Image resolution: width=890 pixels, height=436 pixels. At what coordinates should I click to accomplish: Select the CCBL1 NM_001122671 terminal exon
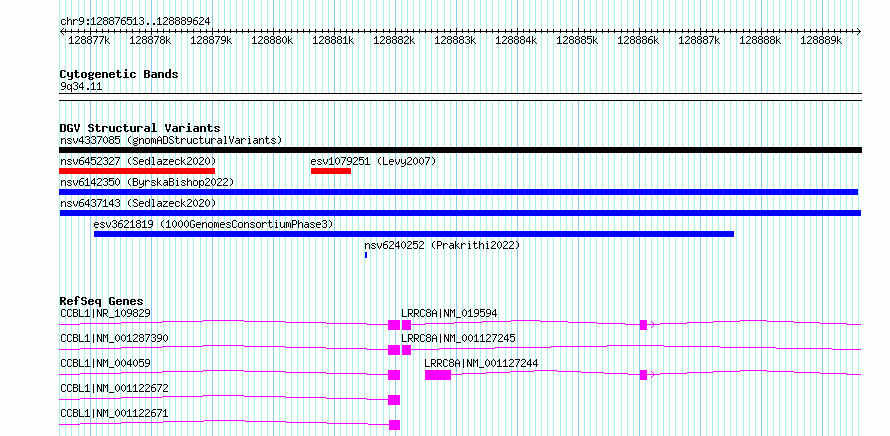(394, 425)
